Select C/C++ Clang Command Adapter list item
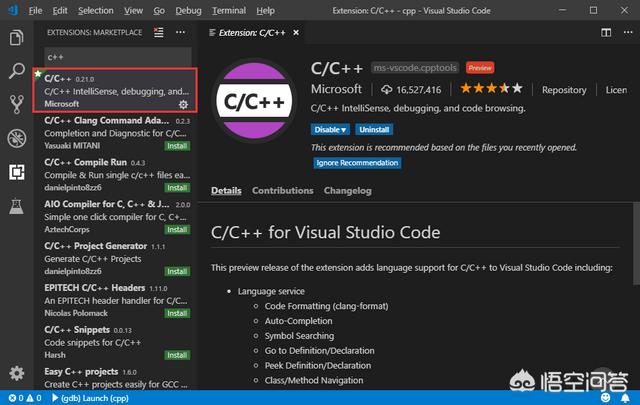The width and height of the screenshot is (640, 405). click(x=115, y=133)
